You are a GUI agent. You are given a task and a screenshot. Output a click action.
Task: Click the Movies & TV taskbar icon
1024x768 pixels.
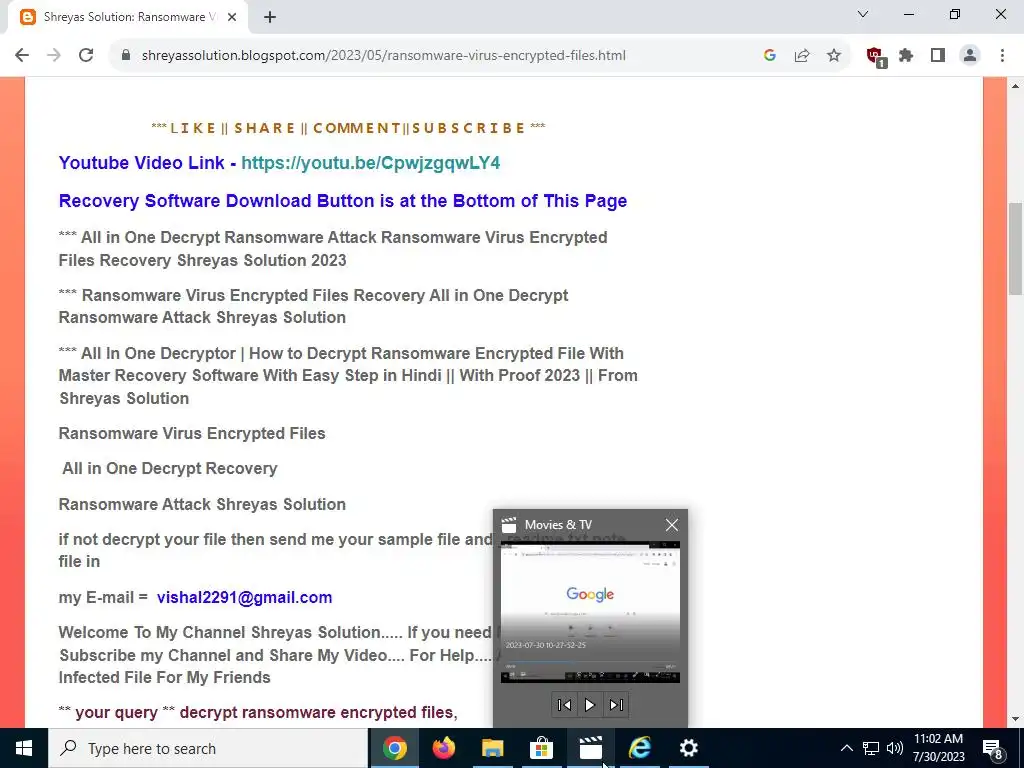point(590,748)
